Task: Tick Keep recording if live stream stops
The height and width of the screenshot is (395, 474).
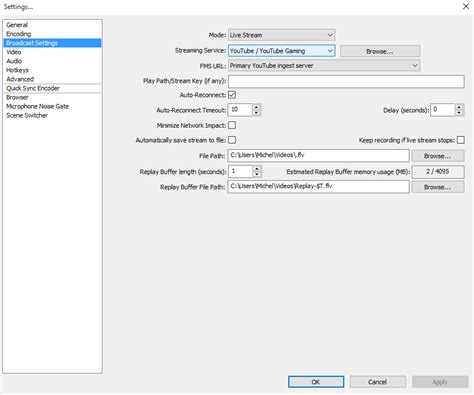Action: (x=461, y=140)
